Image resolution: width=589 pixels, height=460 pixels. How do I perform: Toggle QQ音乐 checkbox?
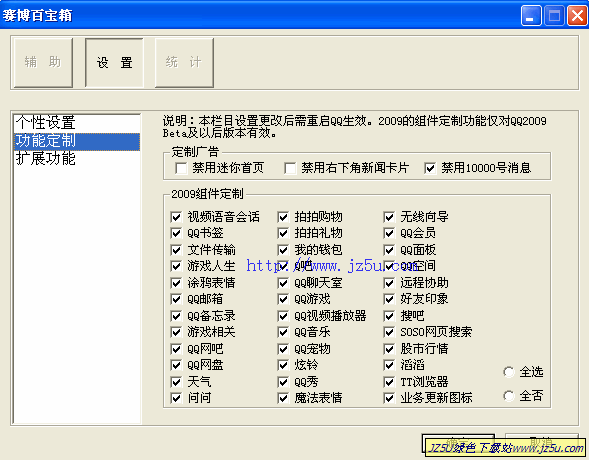283,332
